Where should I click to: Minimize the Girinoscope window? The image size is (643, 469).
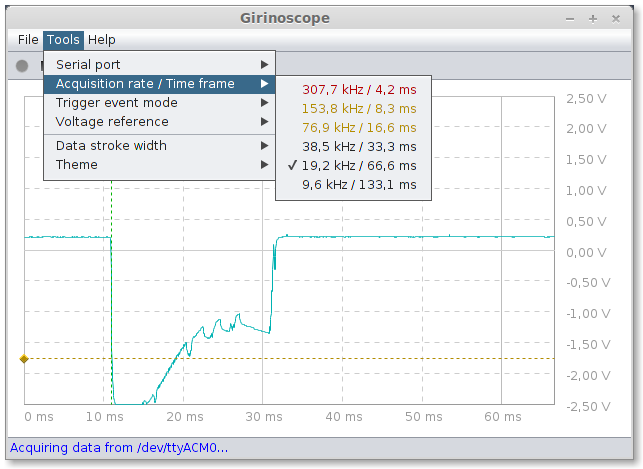[x=570, y=19]
